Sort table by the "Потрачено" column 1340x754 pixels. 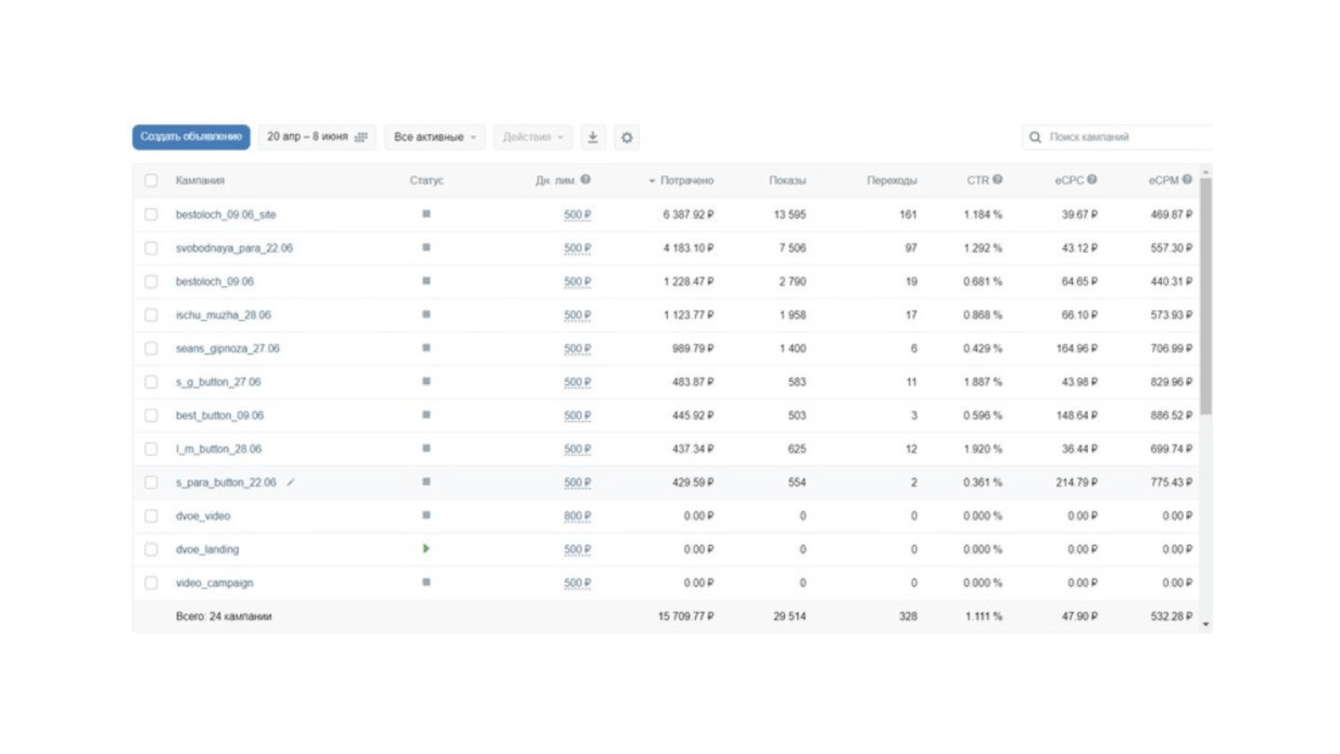[686, 181]
